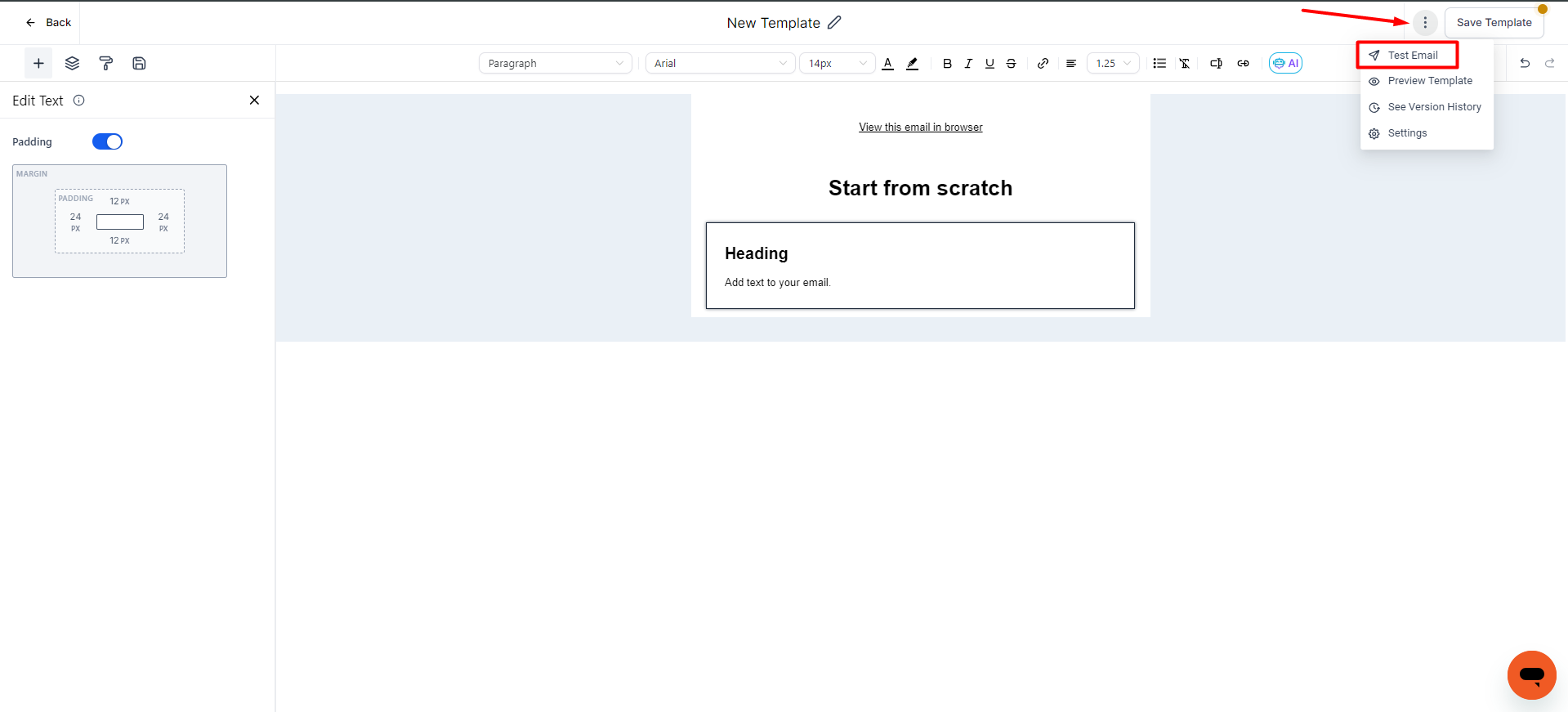The image size is (1568, 712).
Task: Open the Paragraph style dropdown
Action: coord(555,63)
